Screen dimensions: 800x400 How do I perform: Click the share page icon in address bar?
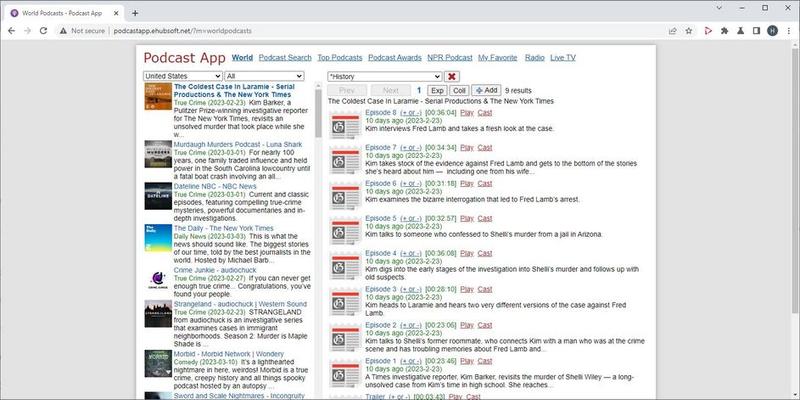[673, 31]
